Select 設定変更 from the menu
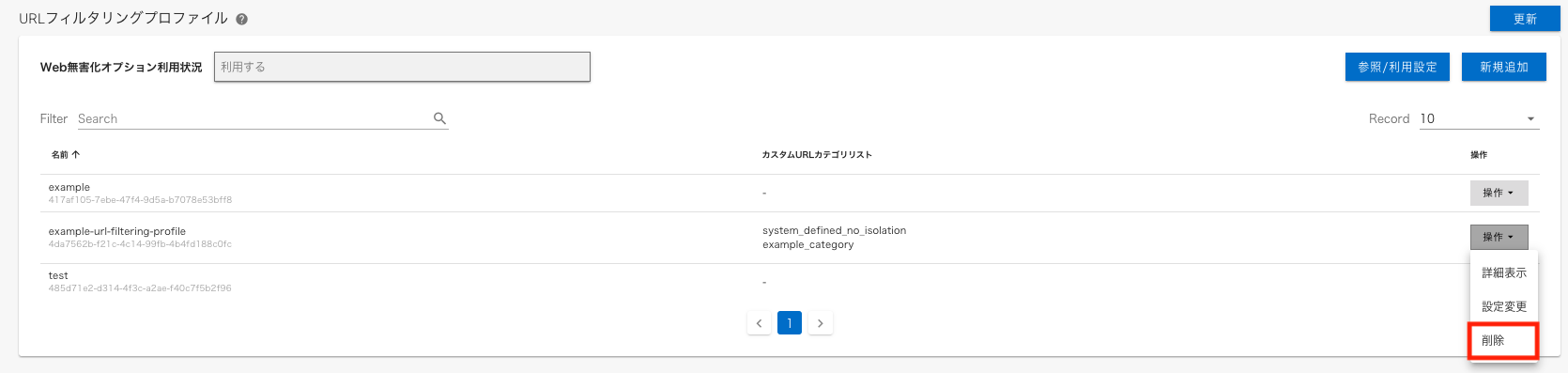This screenshot has width=1568, height=373. [1504, 306]
